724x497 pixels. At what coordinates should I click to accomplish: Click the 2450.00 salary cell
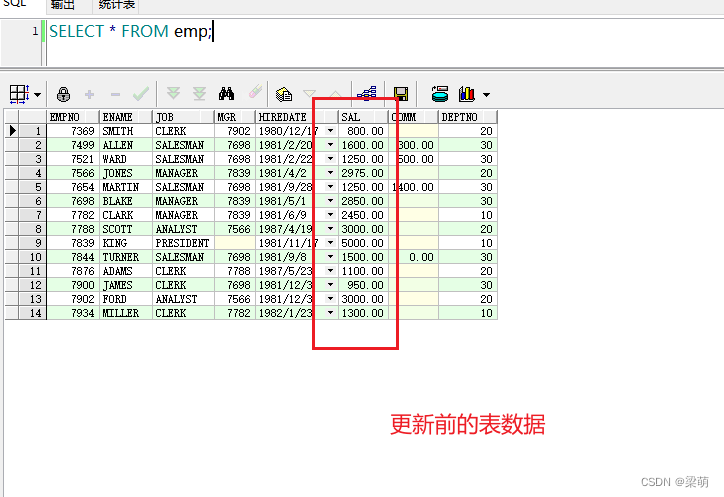click(363, 215)
